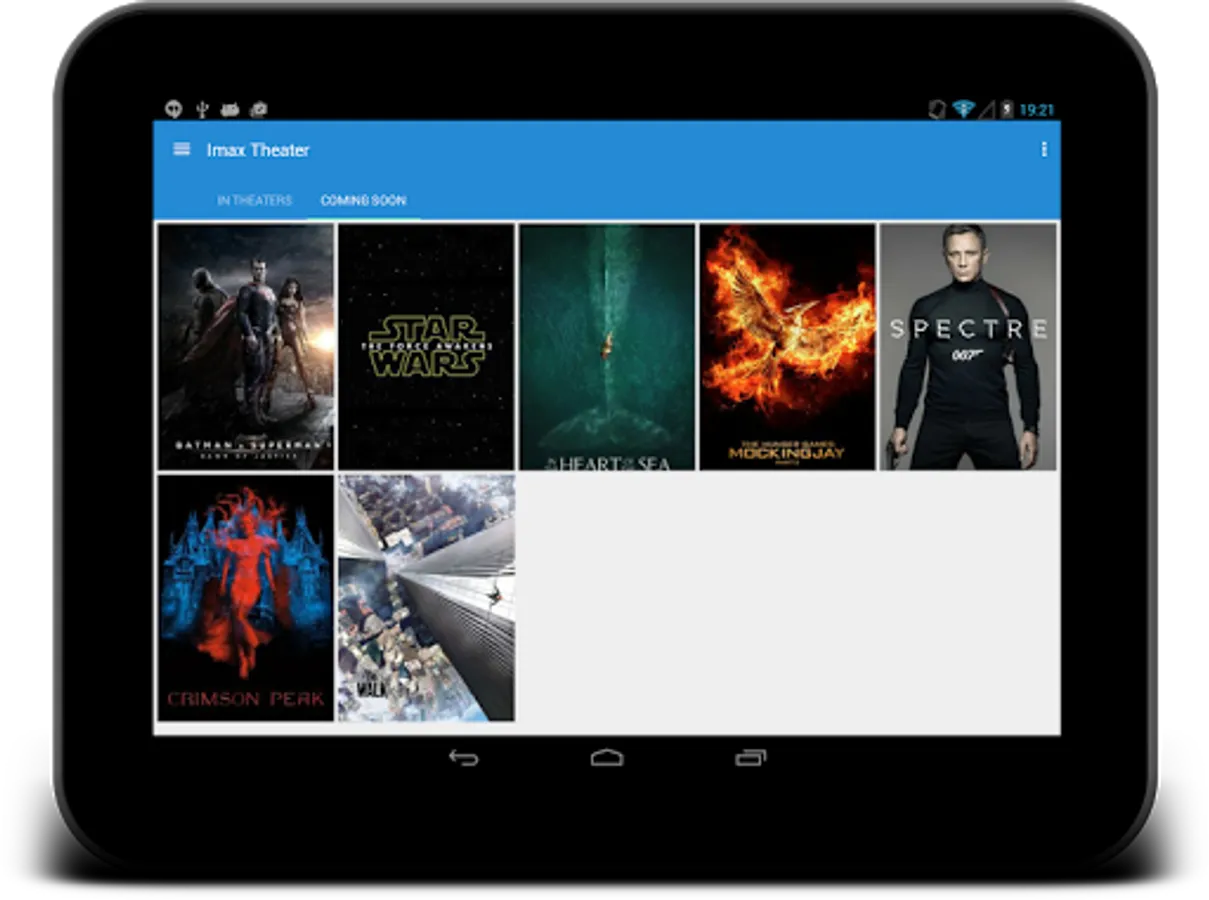1209x900 pixels.
Task: Select The Walk movie poster
Action: [427, 597]
